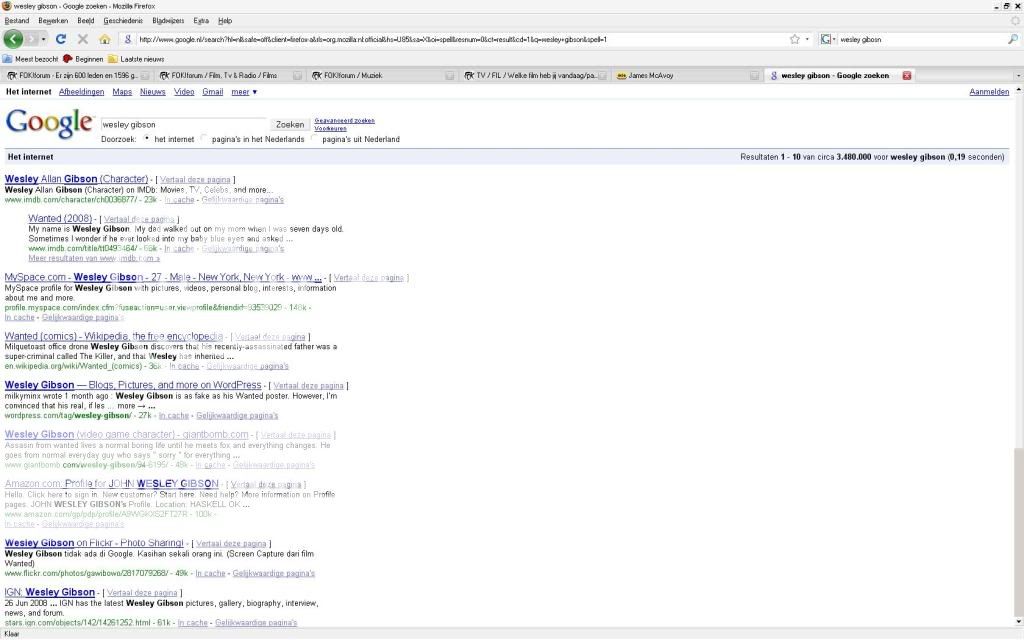Close the wesley gibson - Google zoeken tab
This screenshot has height=640, width=1024.
point(906,76)
